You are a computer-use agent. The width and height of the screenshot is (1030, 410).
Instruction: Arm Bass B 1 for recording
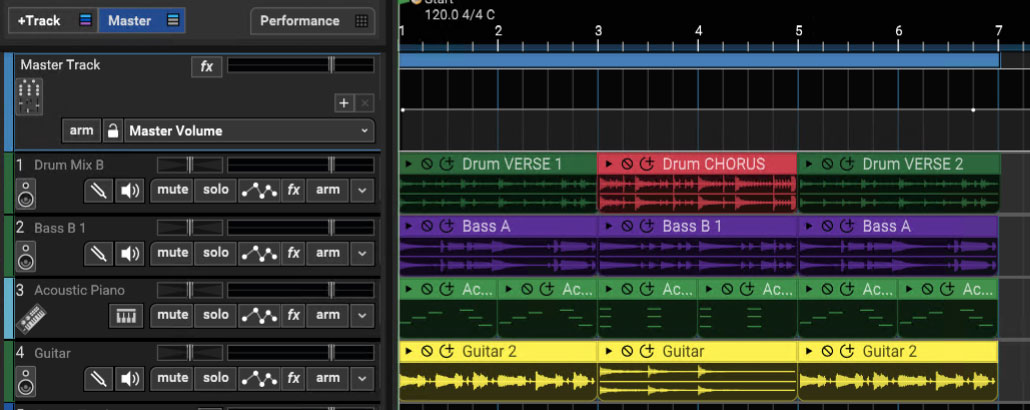tap(328, 253)
